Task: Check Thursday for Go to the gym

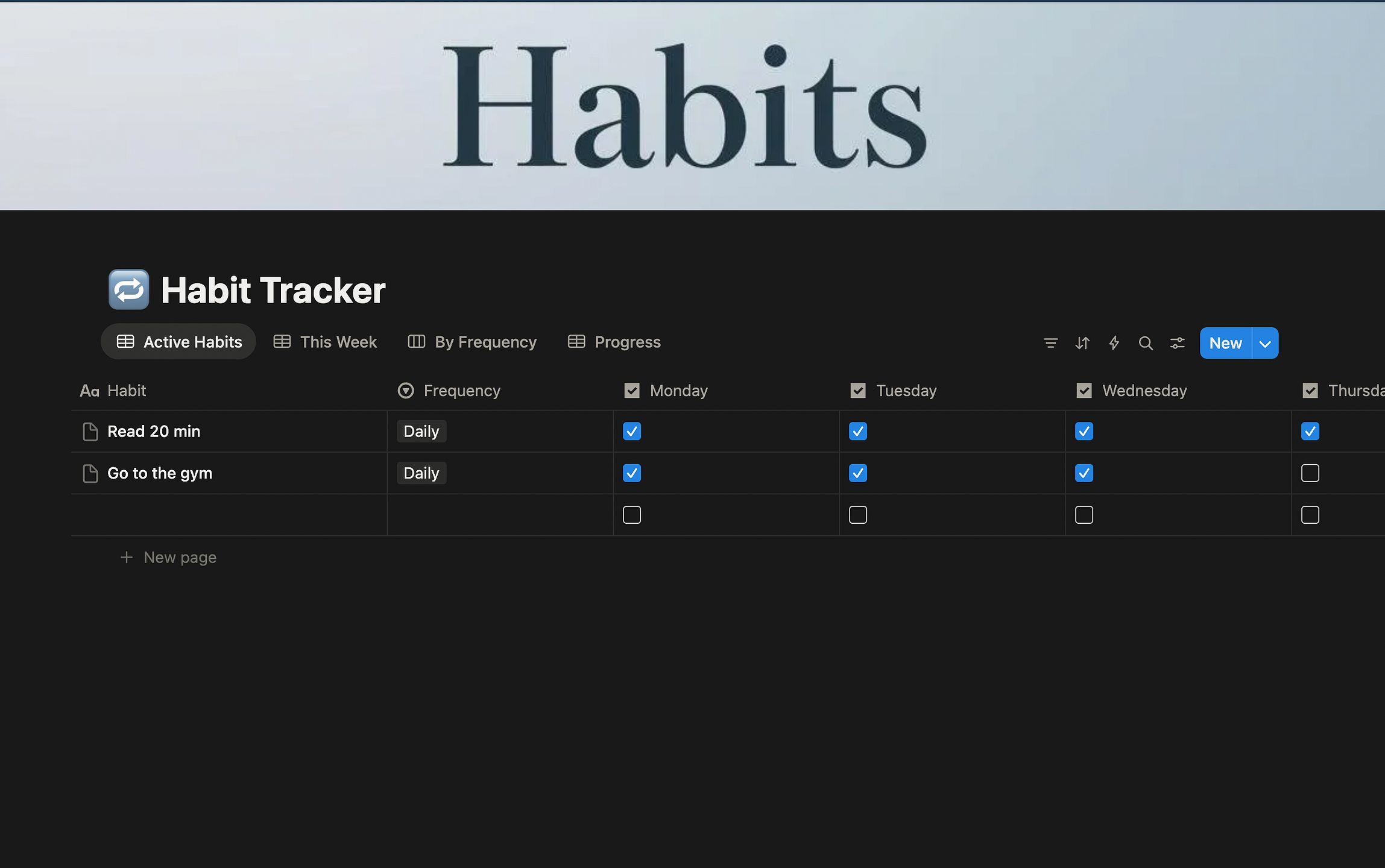Action: coord(1310,473)
